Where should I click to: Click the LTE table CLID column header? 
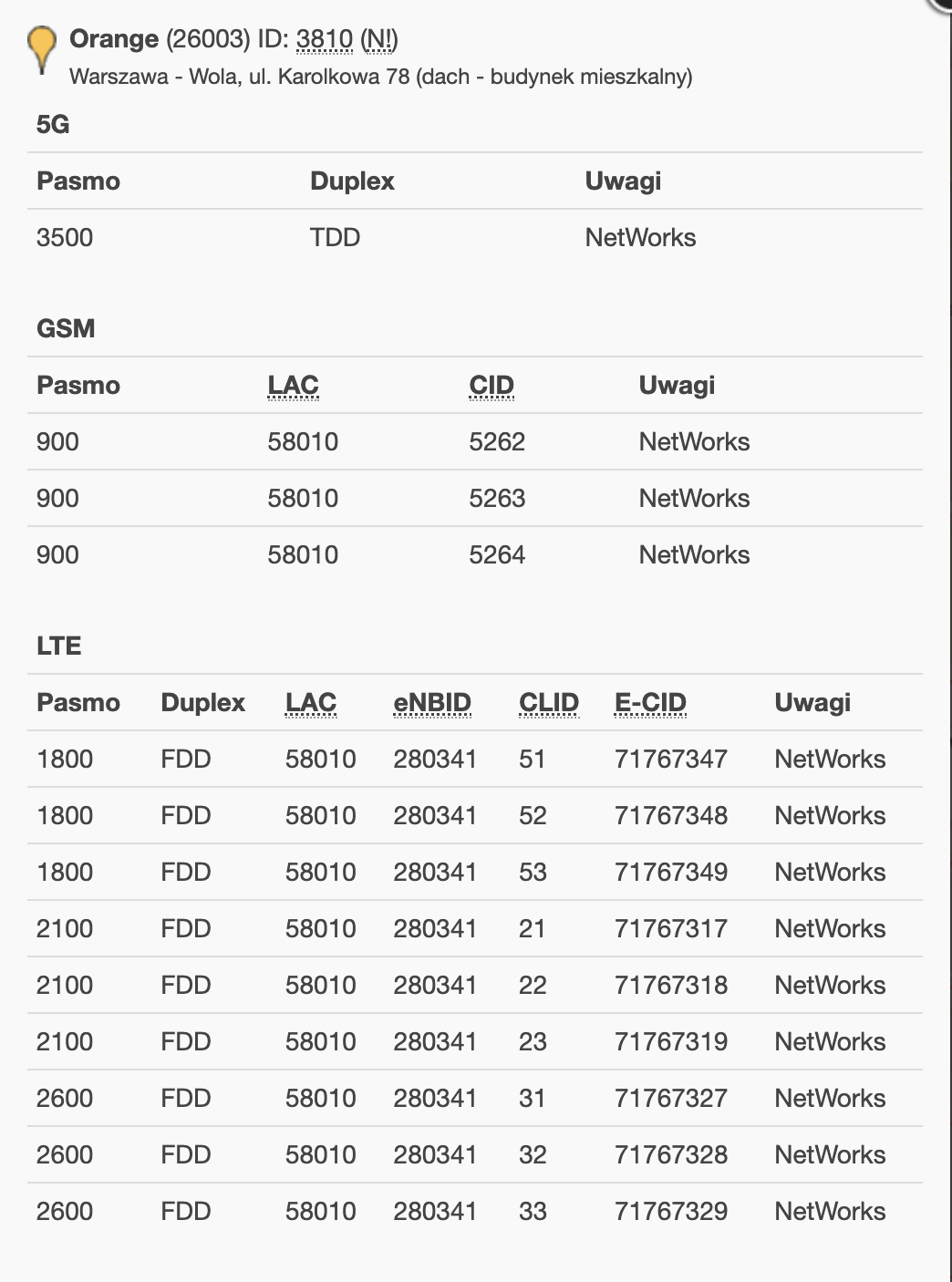(549, 703)
